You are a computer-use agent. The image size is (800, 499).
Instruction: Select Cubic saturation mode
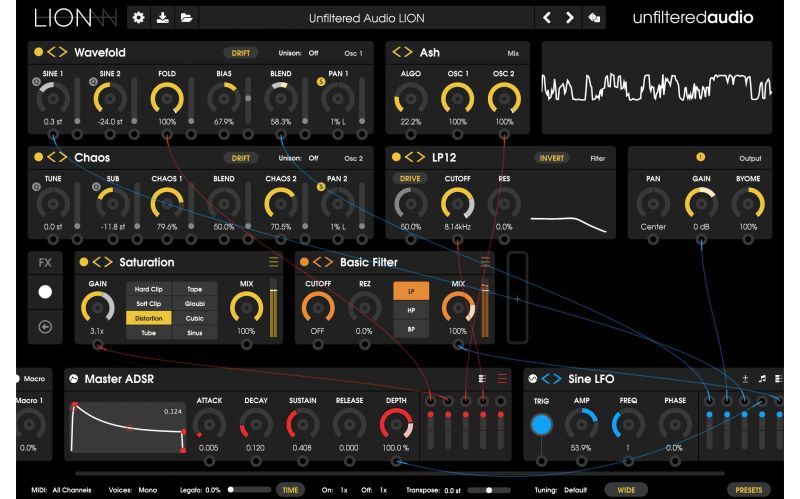[194, 318]
